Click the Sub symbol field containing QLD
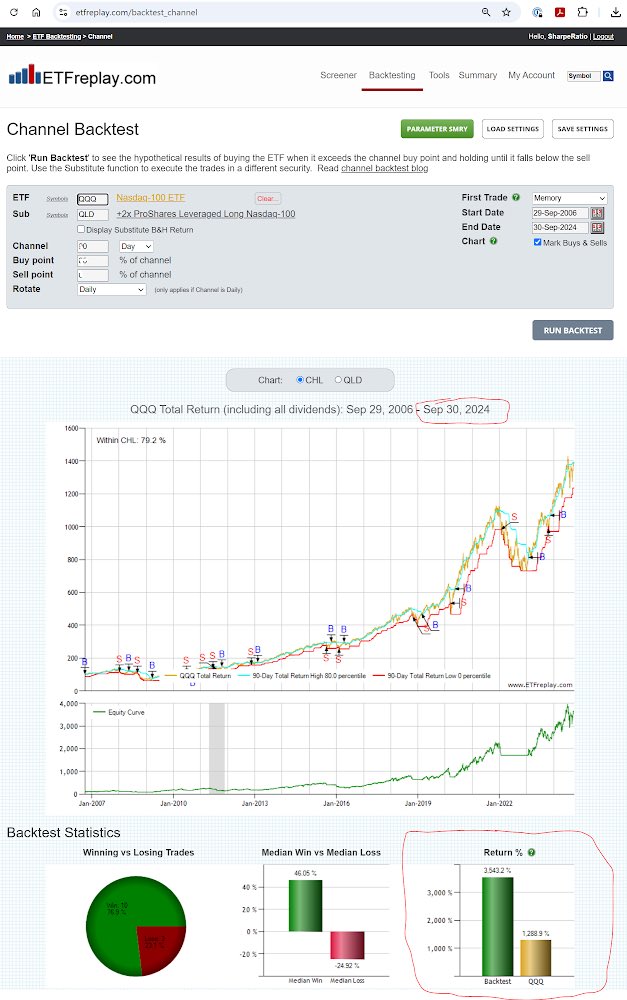This screenshot has width=627, height=1000. point(92,214)
